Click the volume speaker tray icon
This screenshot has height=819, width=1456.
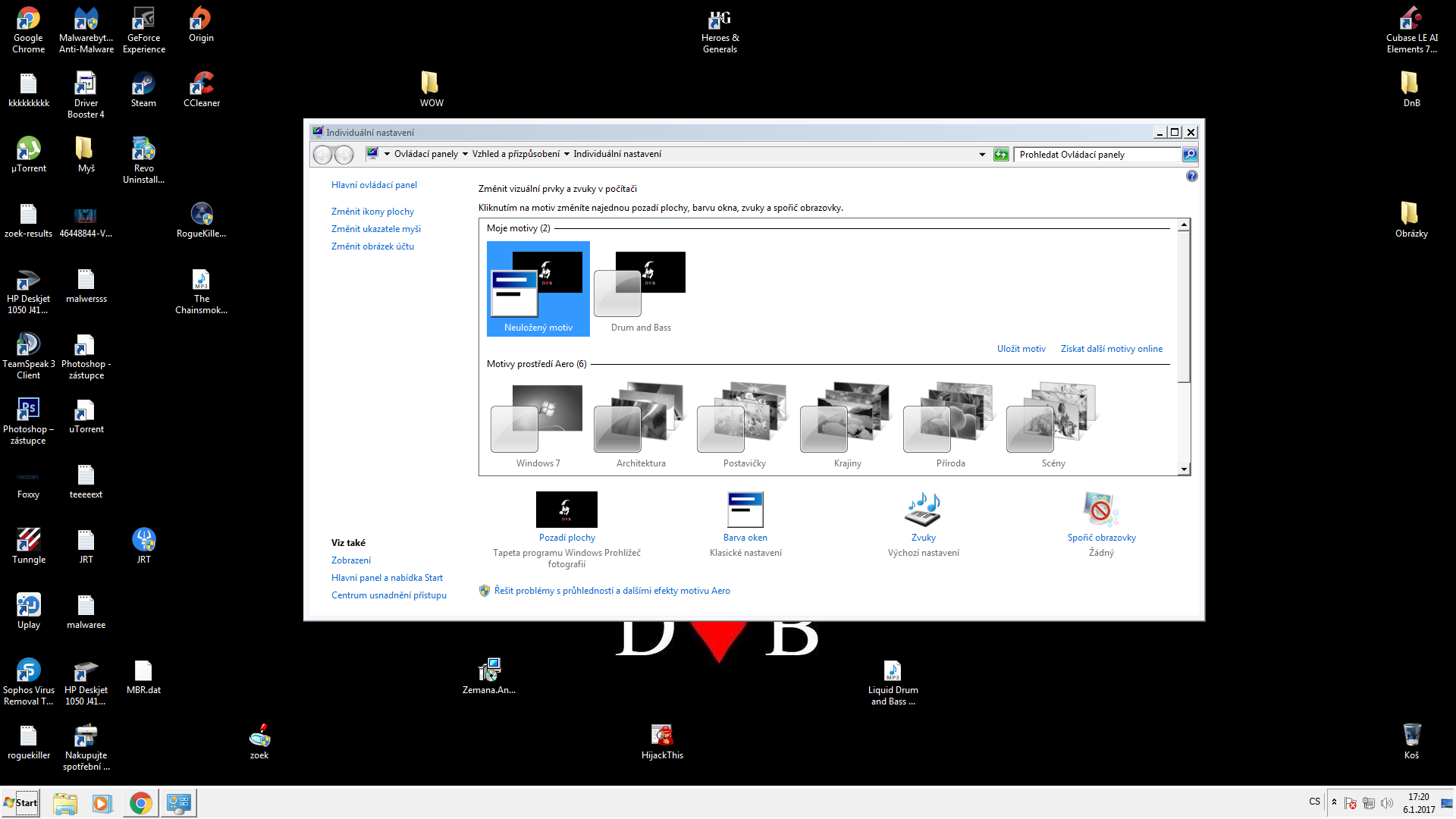1387,803
